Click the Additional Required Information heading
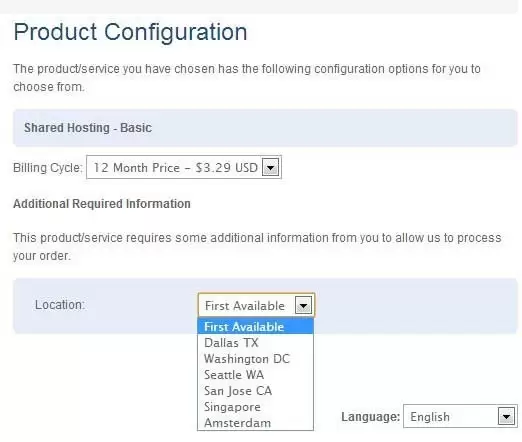 (102, 204)
